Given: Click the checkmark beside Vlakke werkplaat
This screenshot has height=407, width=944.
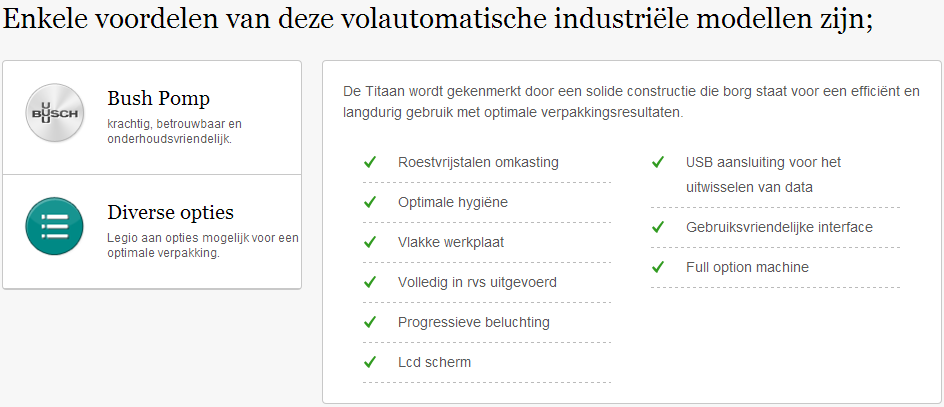Looking at the screenshot, I should [370, 242].
